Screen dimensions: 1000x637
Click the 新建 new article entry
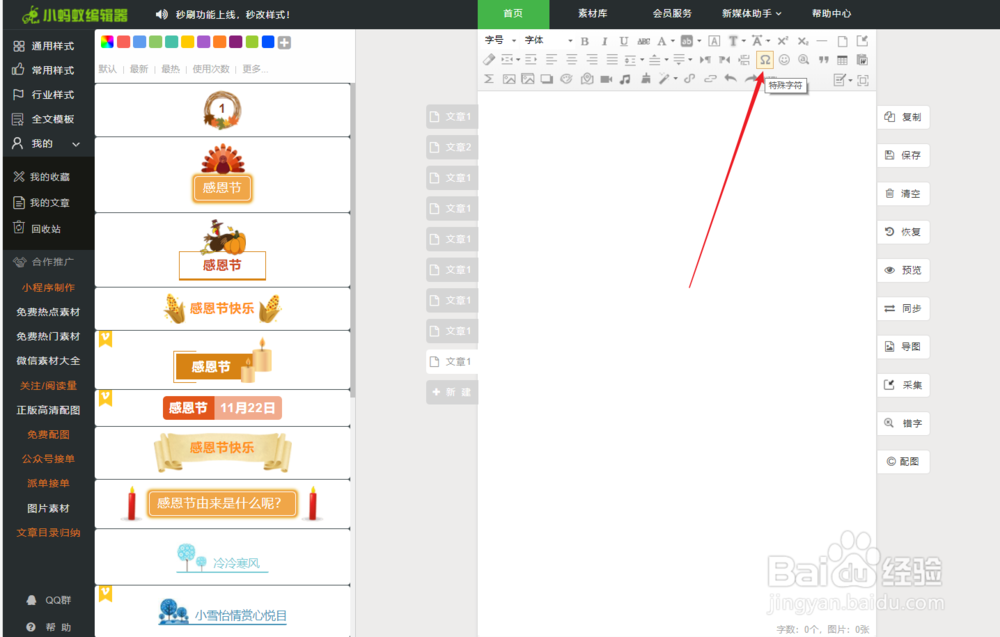(451, 390)
